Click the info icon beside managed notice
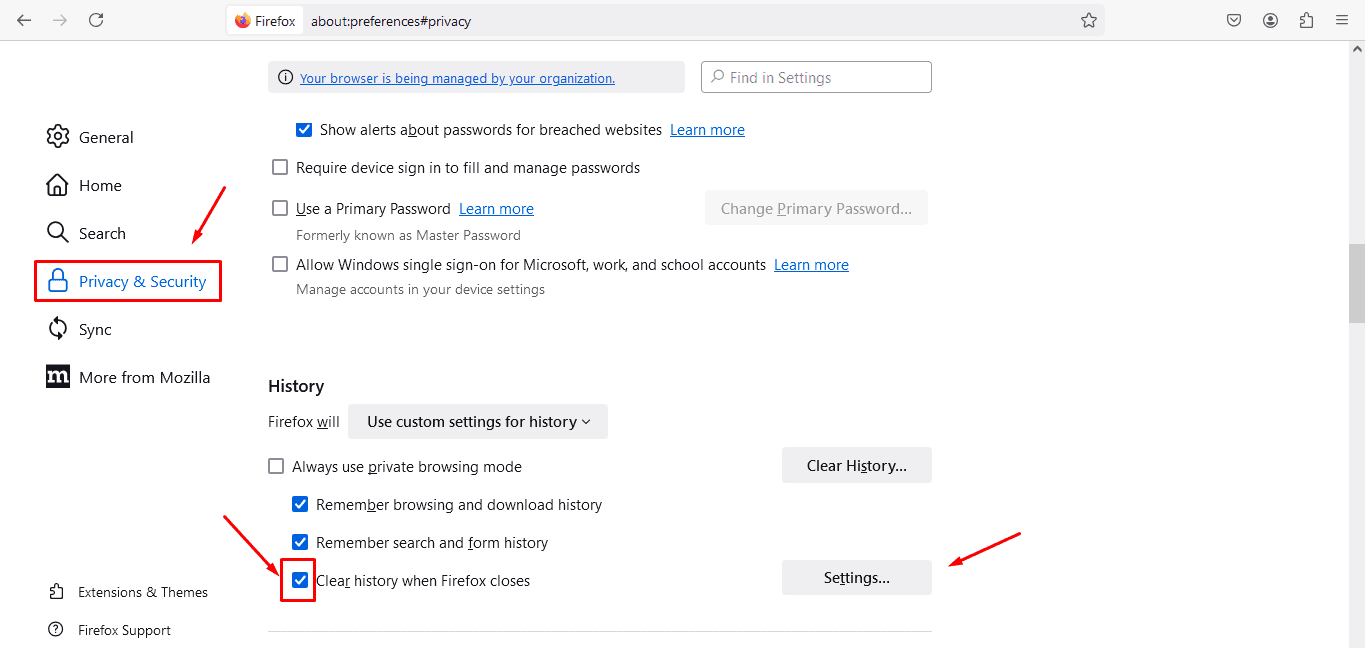 point(286,78)
